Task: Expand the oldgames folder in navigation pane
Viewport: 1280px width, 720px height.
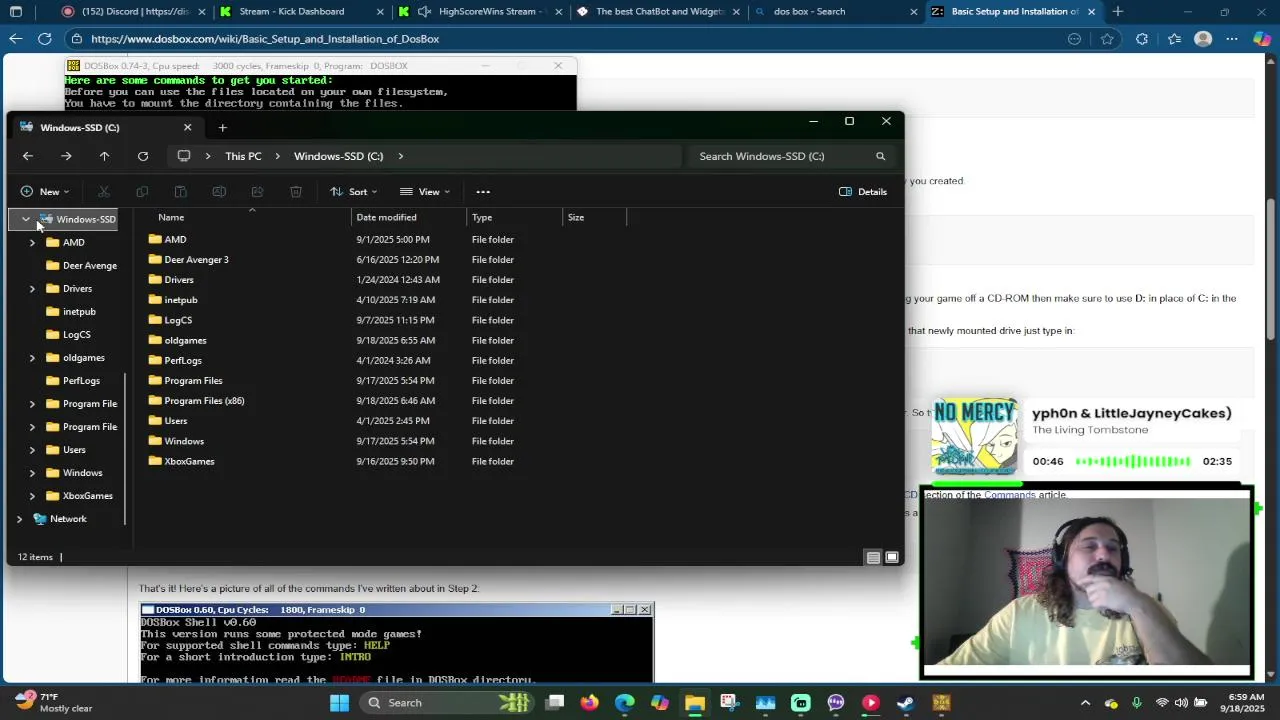Action: (32, 357)
